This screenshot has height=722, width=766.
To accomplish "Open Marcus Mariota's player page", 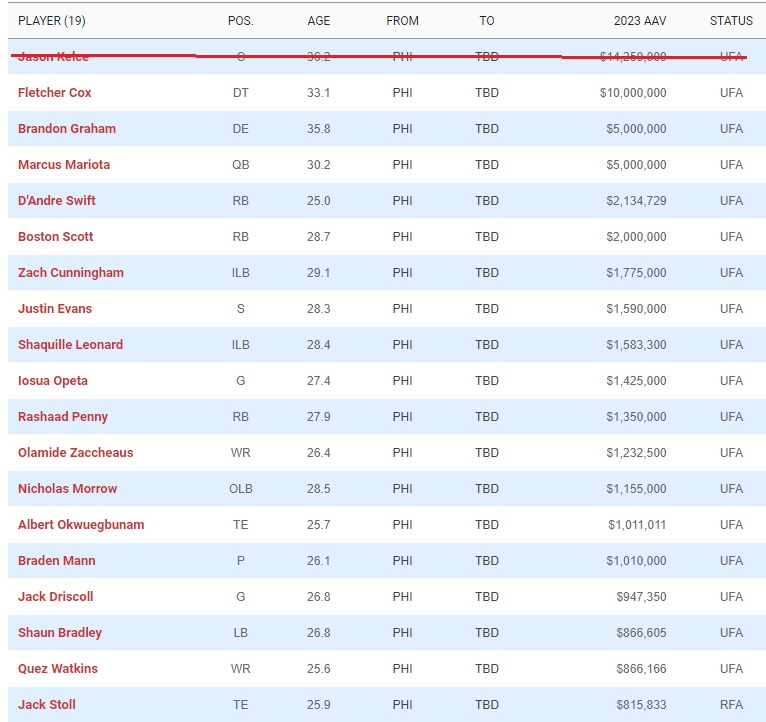I will (64, 165).
